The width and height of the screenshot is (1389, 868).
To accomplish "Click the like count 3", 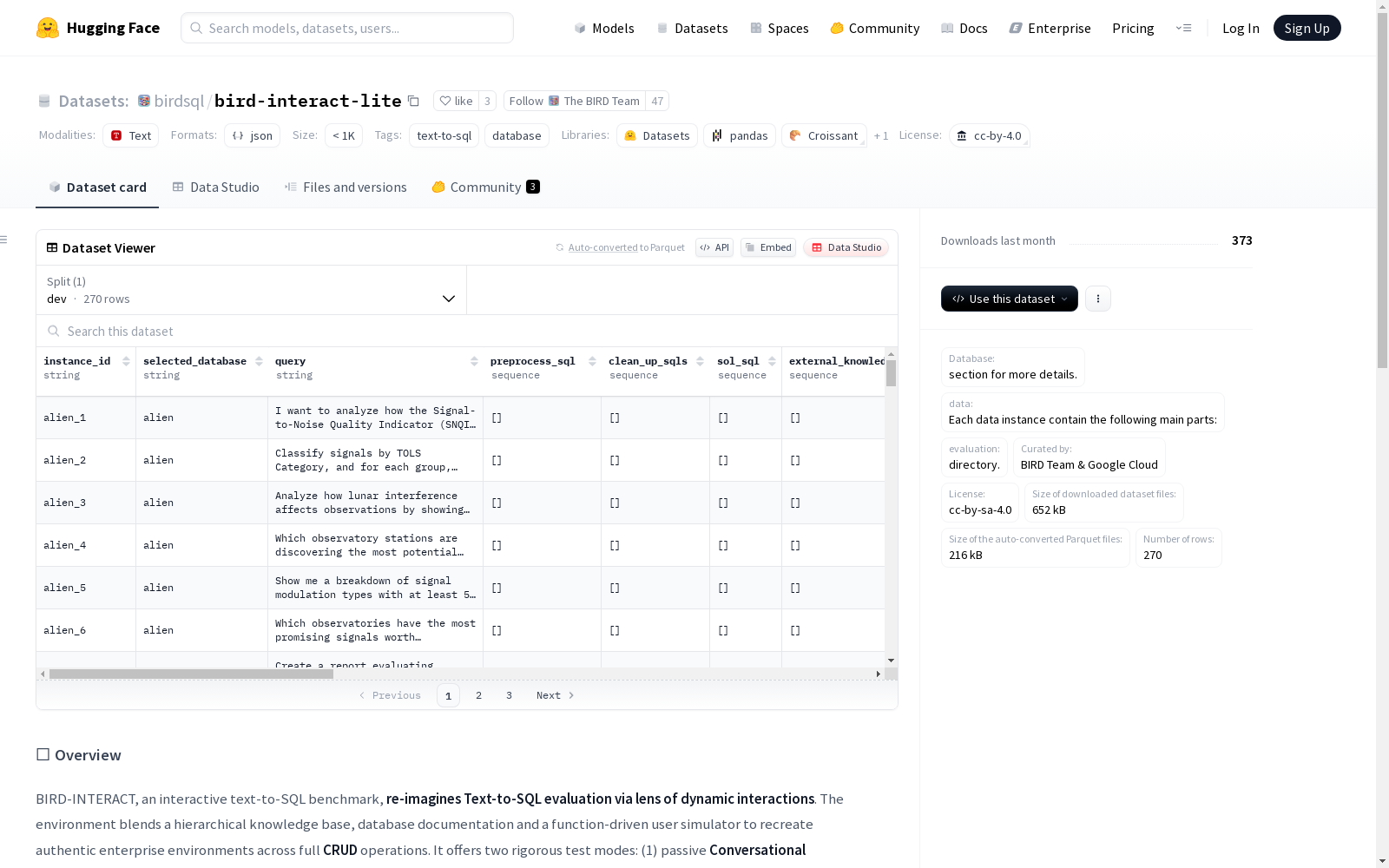I will pos(487,101).
